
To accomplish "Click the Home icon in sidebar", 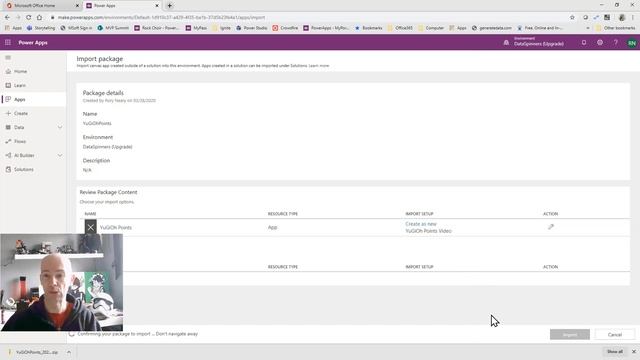I will pos(8,71).
